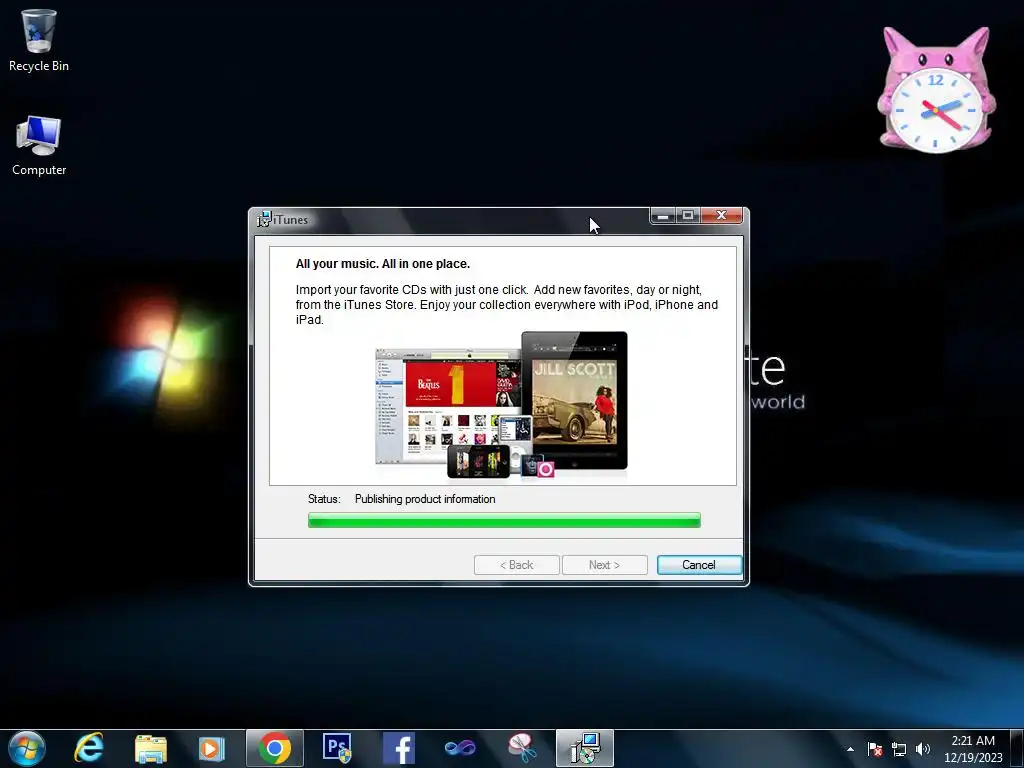
Task: Show hidden system tray icons arrow
Action: click(850, 749)
